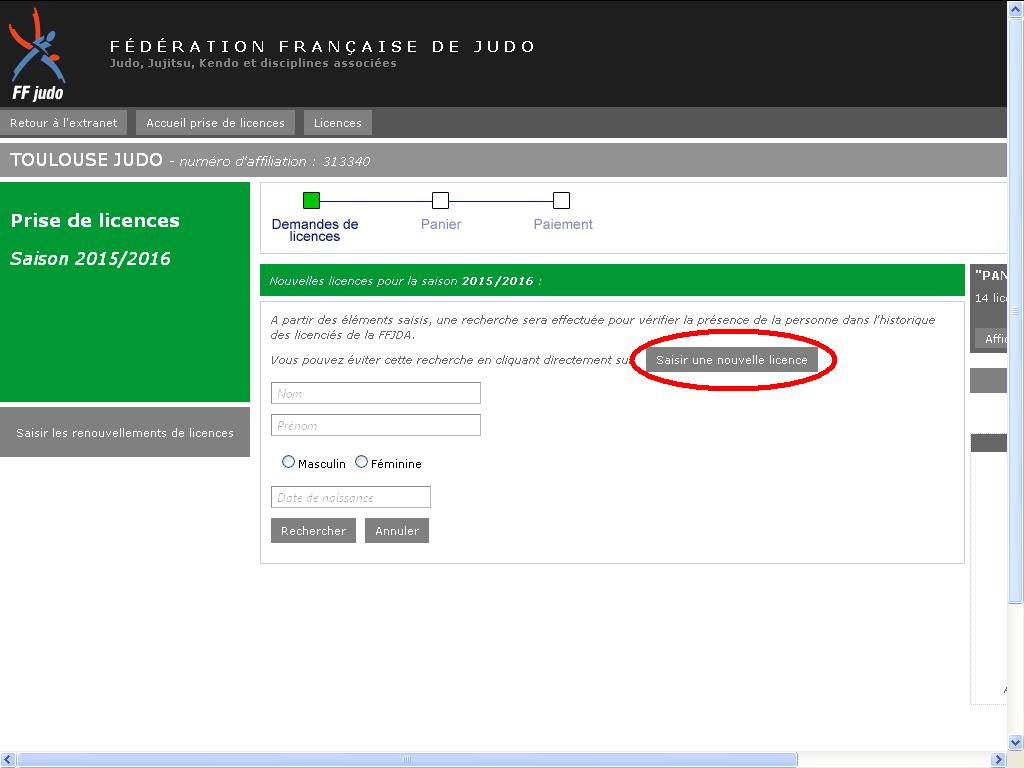Go to Accueil prise de licences

coord(215,123)
